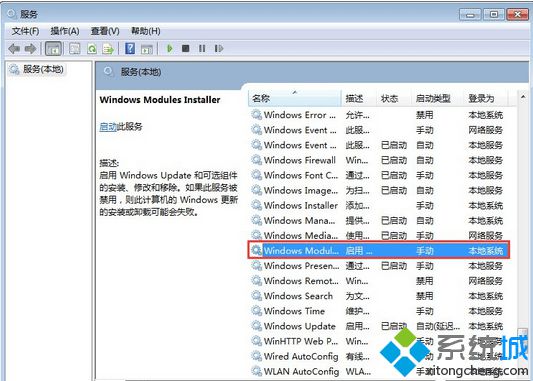Select the Windows Media... service row
Viewport: 533px width, 381px height.
(379, 236)
